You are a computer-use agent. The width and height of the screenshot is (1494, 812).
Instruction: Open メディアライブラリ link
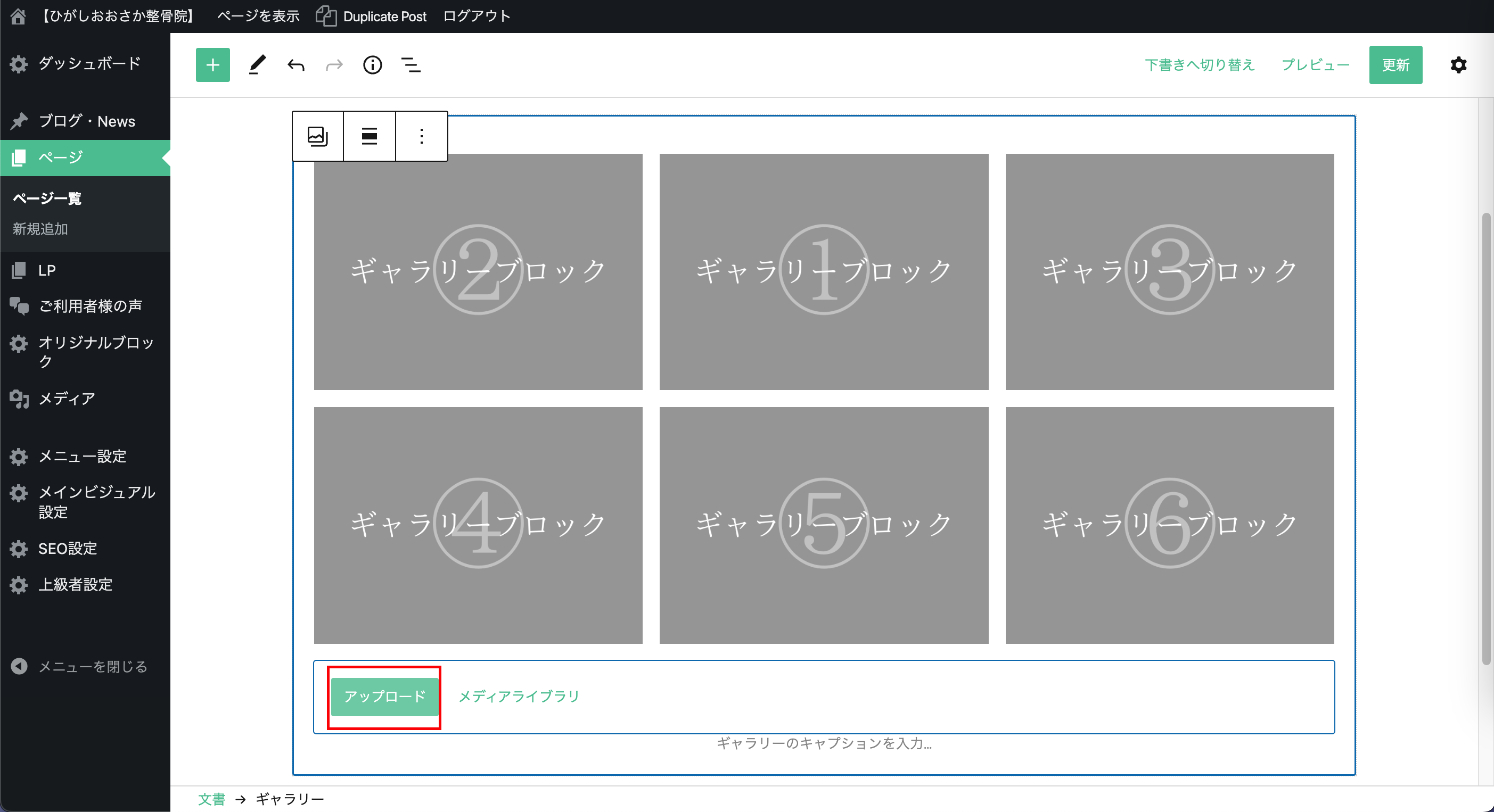coord(519,697)
